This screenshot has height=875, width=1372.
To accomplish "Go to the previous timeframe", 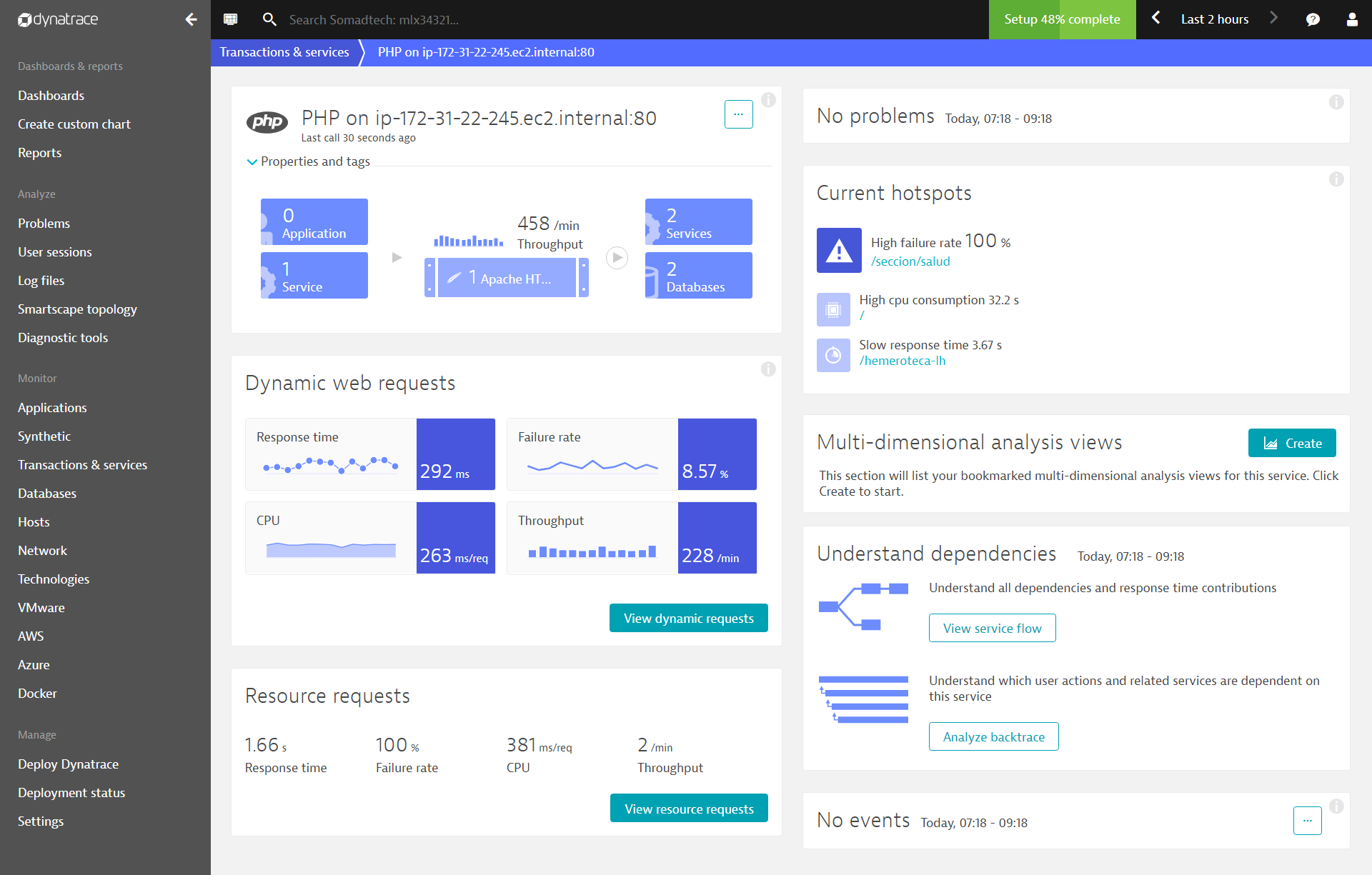I will [x=1156, y=19].
